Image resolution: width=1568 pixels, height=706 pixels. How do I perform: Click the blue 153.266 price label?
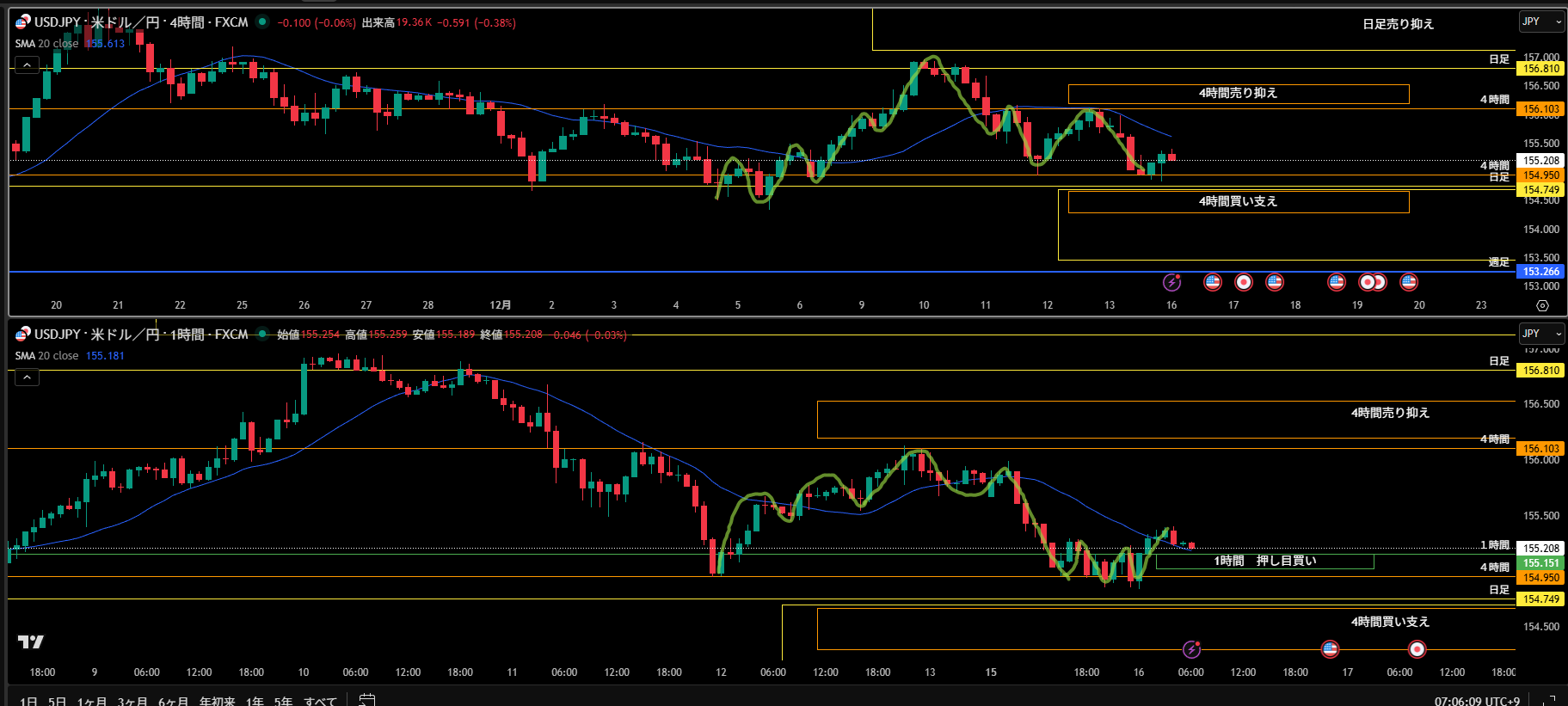[1540, 272]
